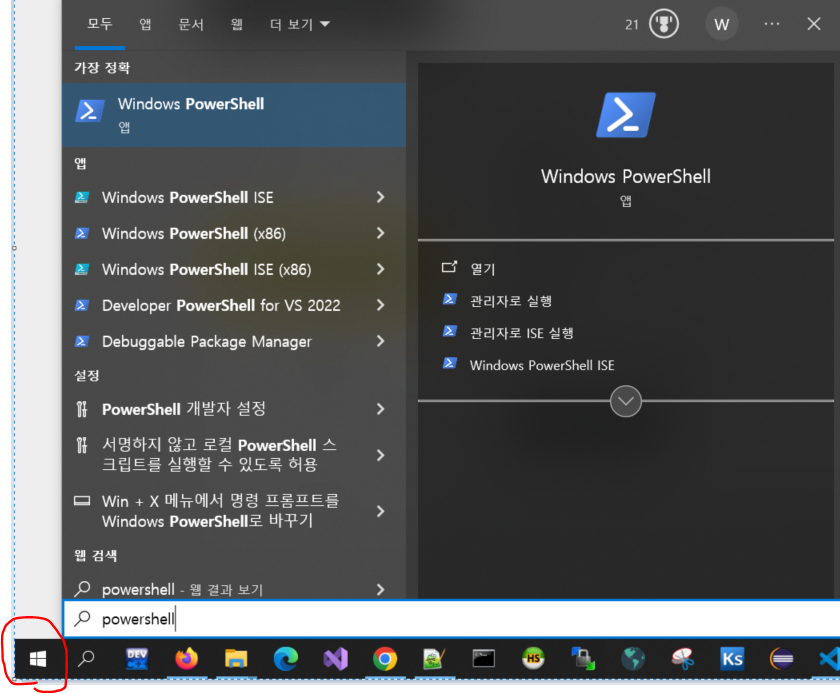
Task: Click the Windows Start button
Action: click(38, 659)
